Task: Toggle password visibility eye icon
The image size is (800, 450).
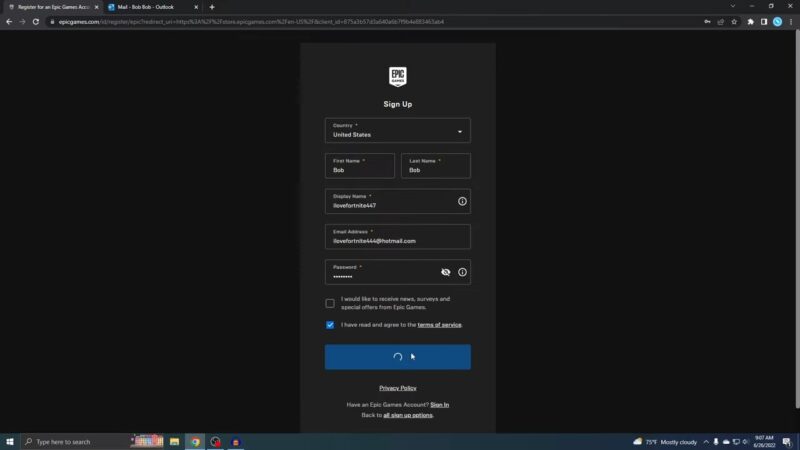Action: 445,272
